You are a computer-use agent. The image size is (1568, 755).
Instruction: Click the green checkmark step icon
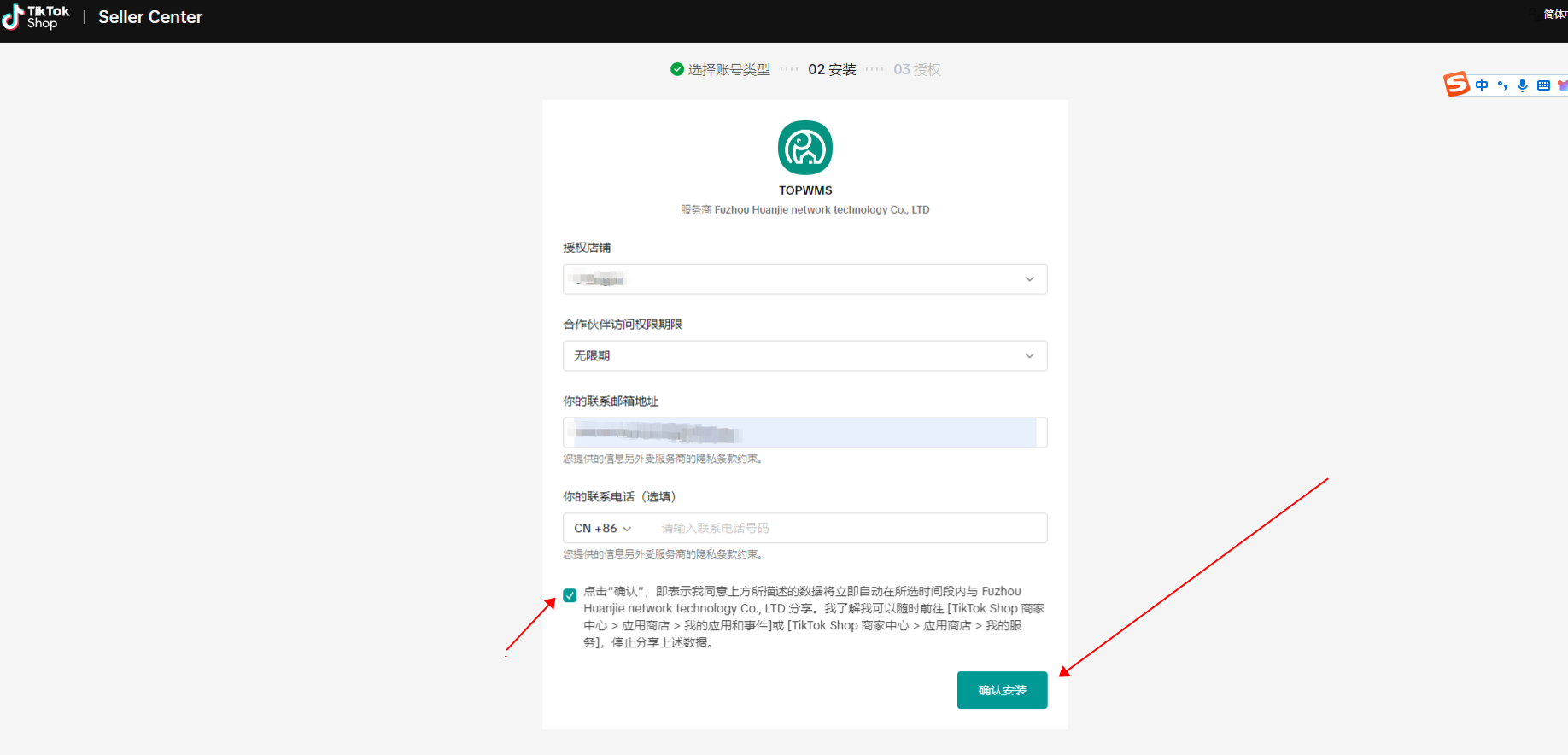(x=677, y=69)
